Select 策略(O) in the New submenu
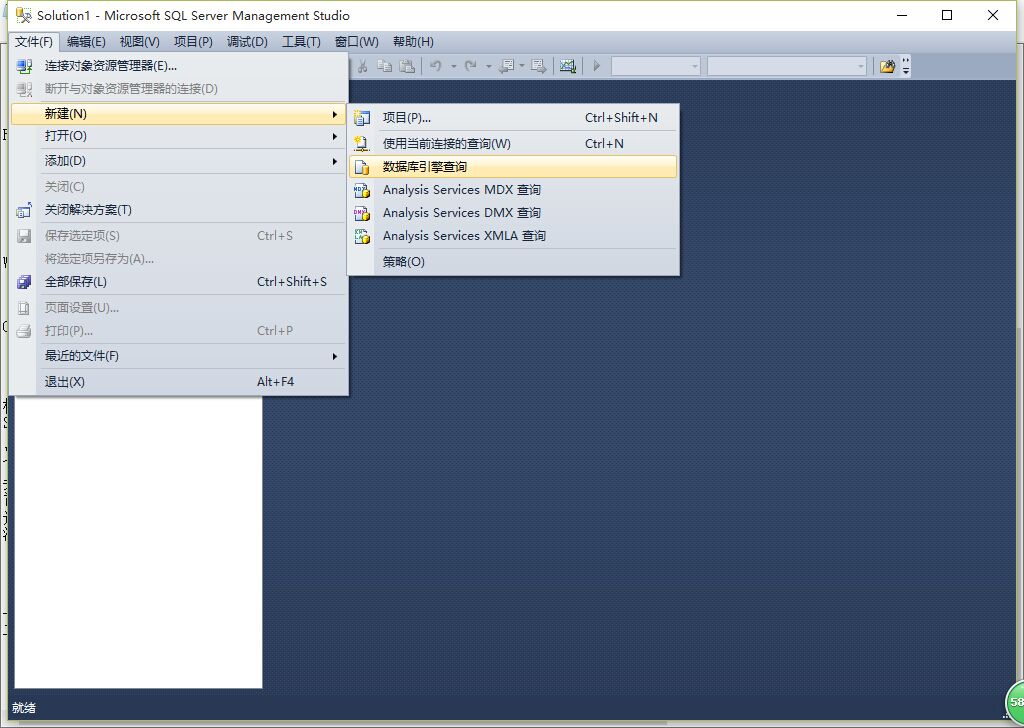Image resolution: width=1024 pixels, height=728 pixels. click(513, 262)
